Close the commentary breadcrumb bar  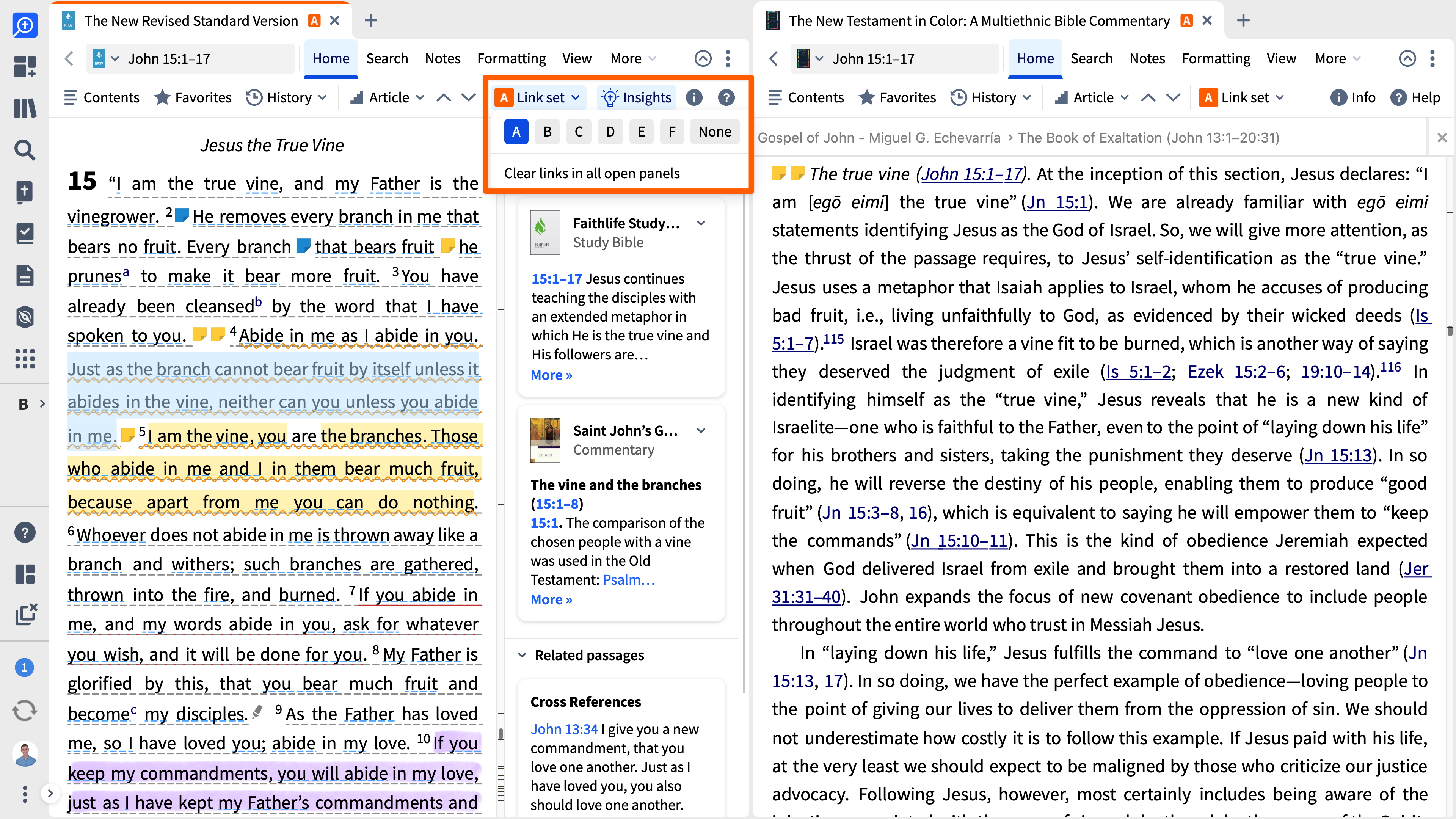pos(1442,137)
